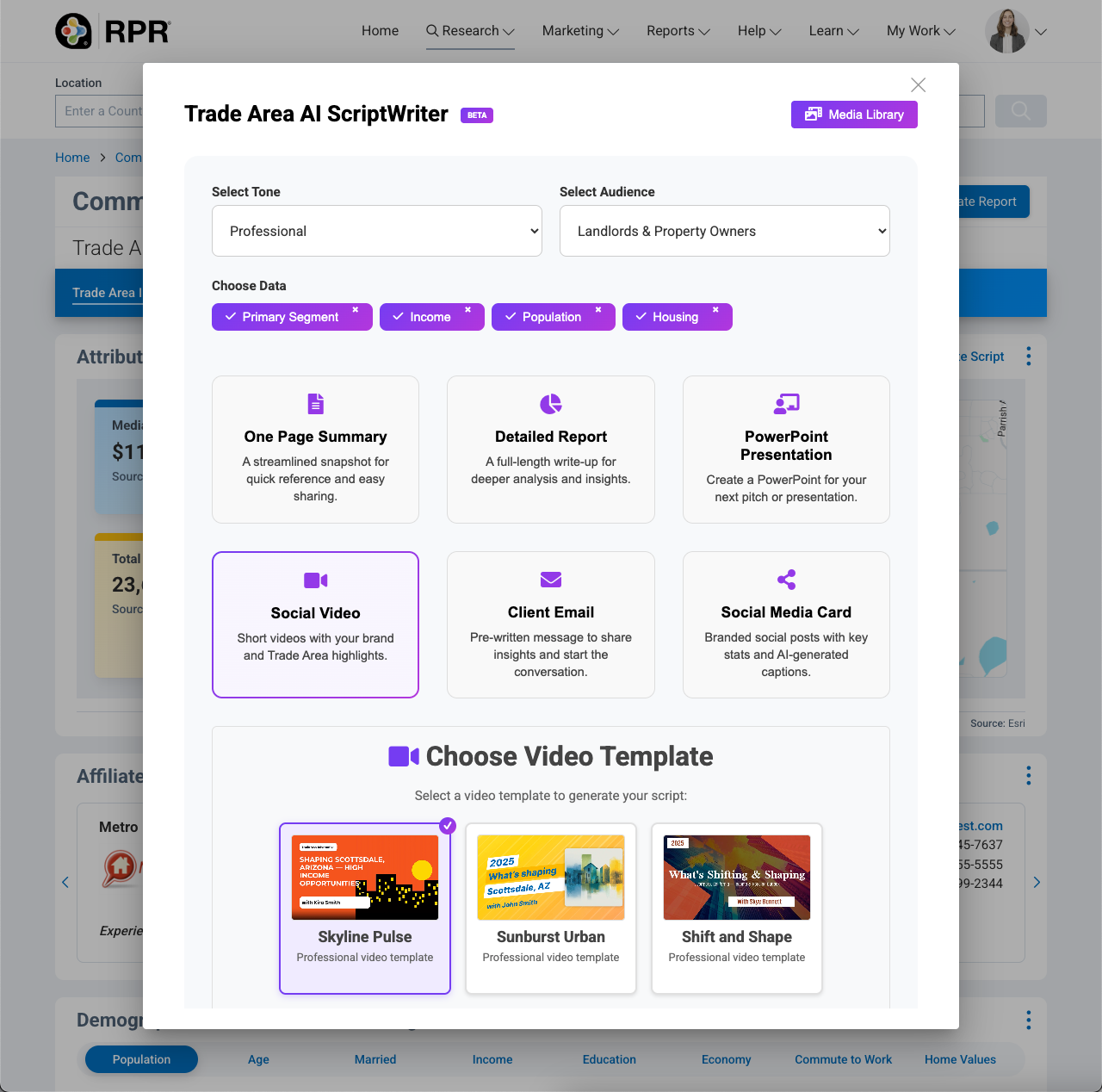Image resolution: width=1102 pixels, height=1092 pixels.
Task: Open the Marketing menu
Action: [x=580, y=31]
